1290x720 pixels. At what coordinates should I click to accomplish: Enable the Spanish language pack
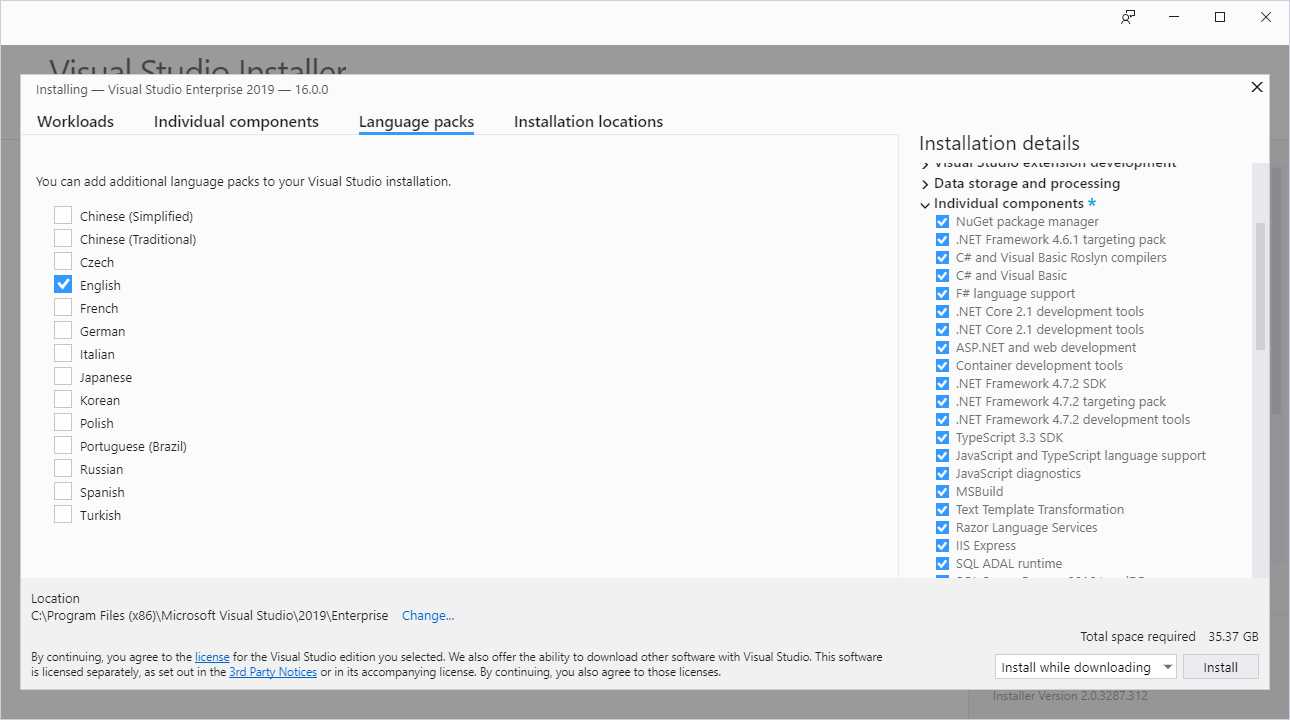pos(63,491)
